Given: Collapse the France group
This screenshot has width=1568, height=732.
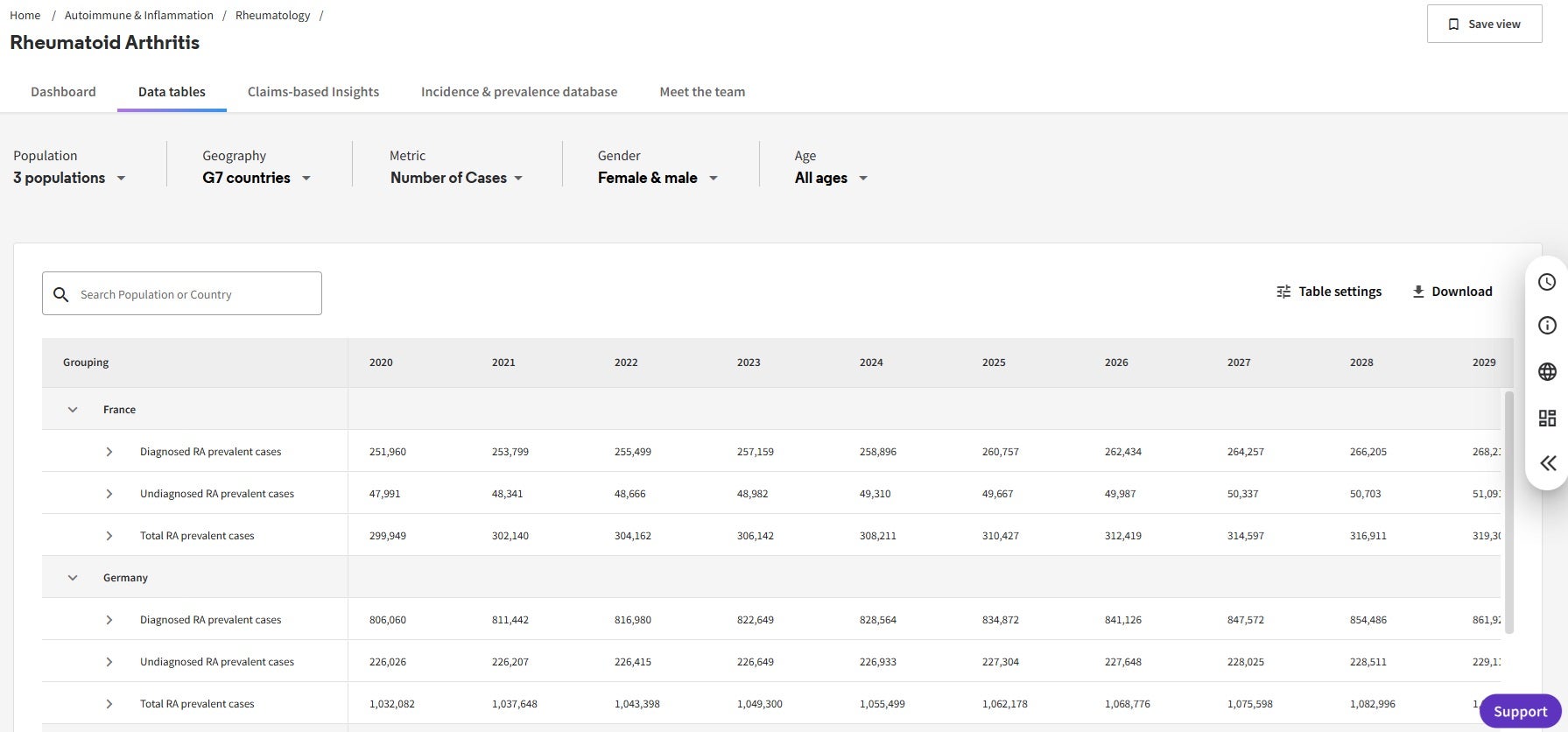Looking at the screenshot, I should click(x=73, y=410).
